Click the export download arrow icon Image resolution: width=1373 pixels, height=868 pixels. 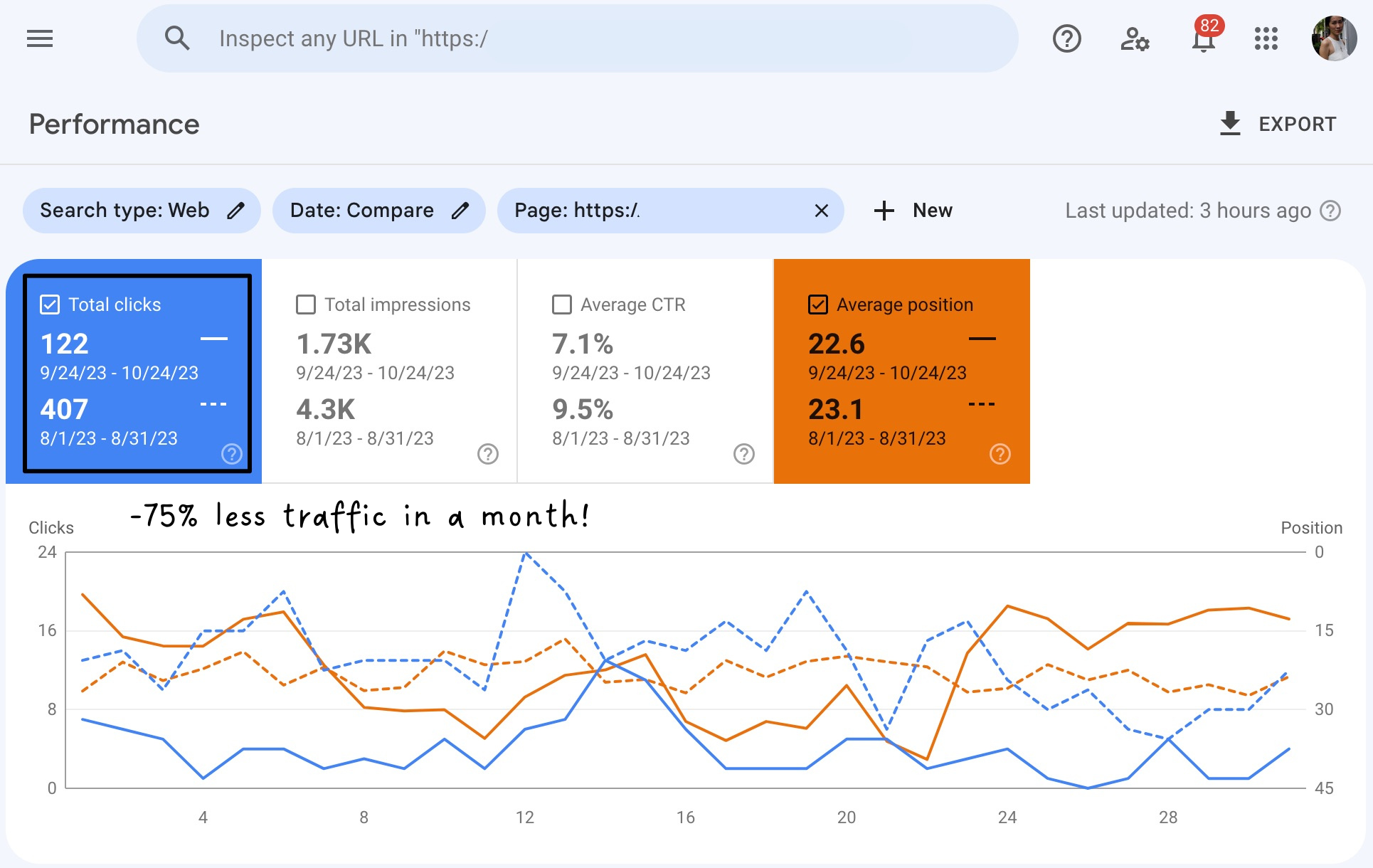point(1230,124)
